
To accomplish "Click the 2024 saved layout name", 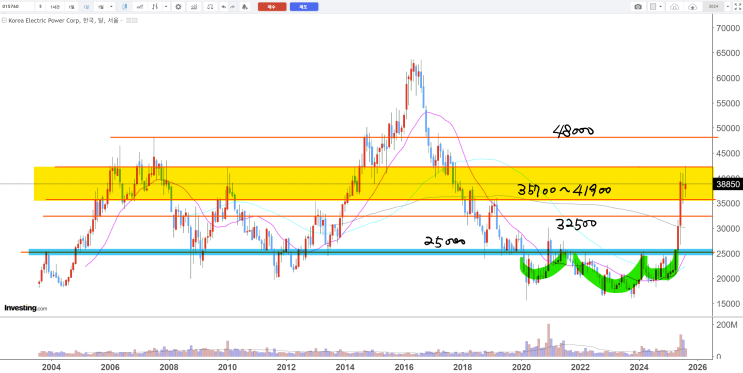I will [x=713, y=7].
